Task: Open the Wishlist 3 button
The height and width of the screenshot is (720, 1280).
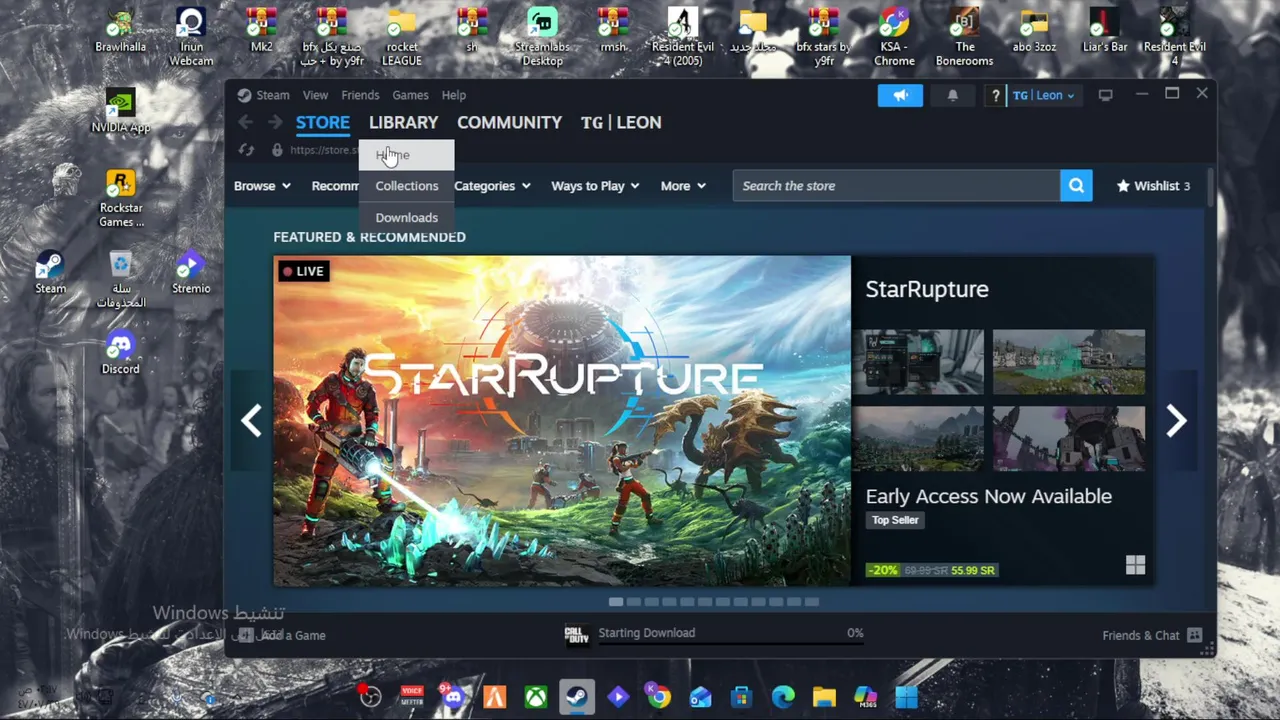Action: [x=1153, y=185]
